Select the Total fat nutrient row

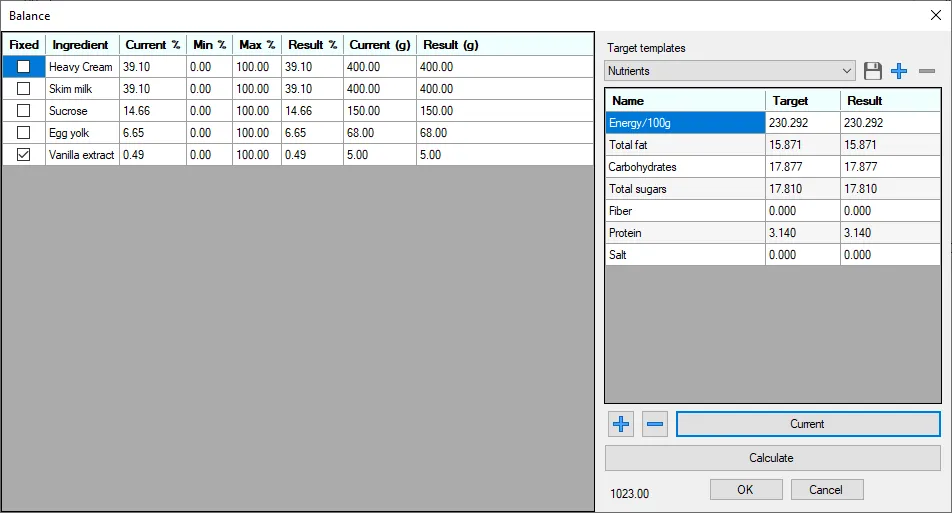(685, 144)
